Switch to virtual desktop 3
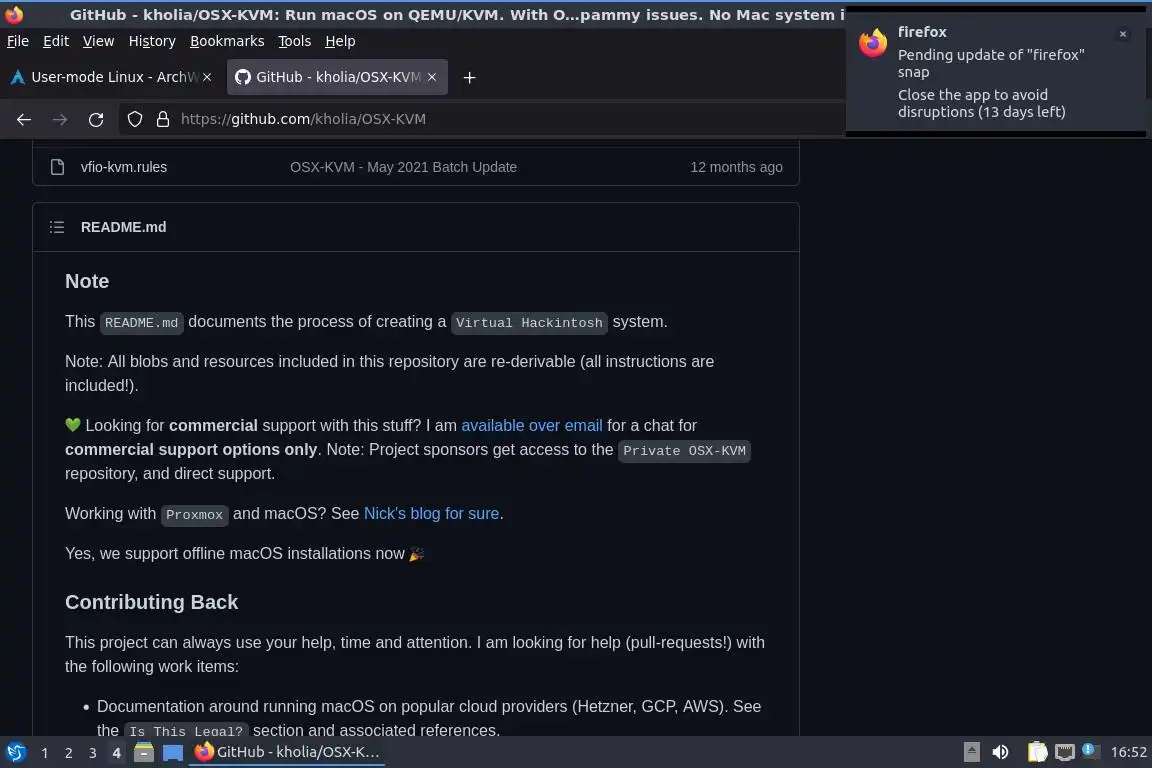 (93, 753)
